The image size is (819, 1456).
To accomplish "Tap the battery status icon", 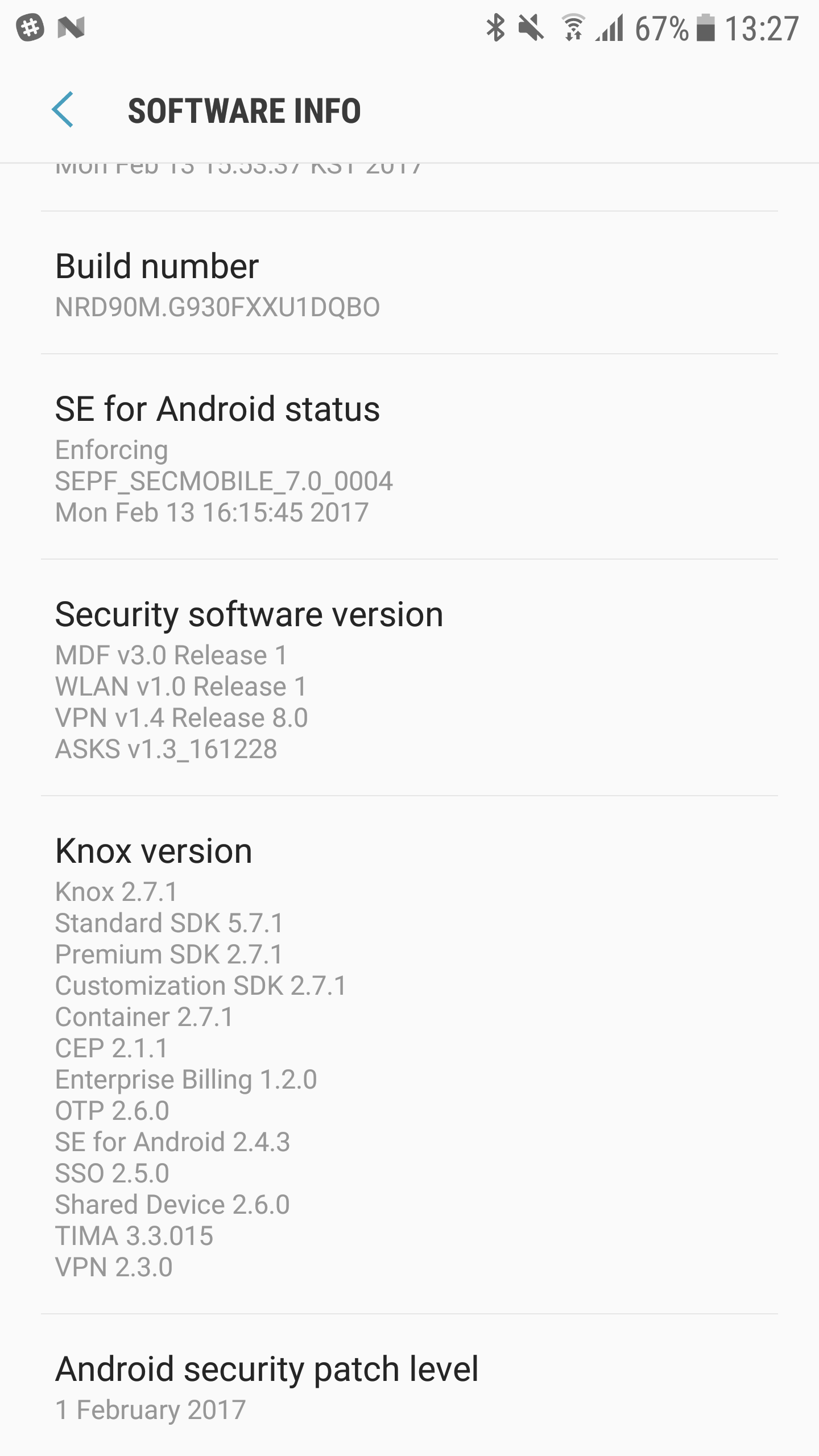I will click(x=706, y=27).
